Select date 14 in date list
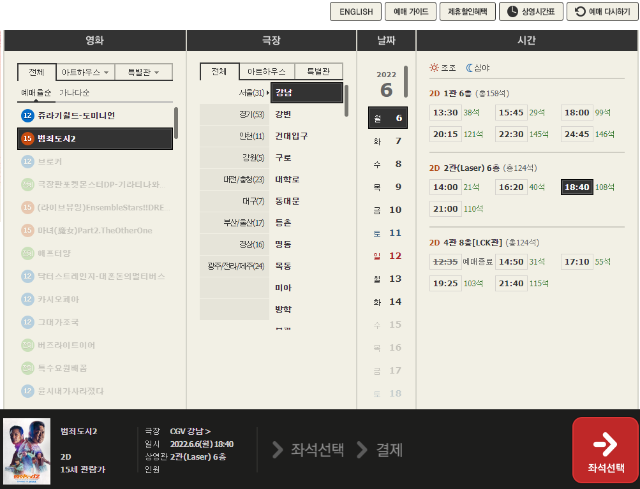This screenshot has height=489, width=640. pos(388,302)
